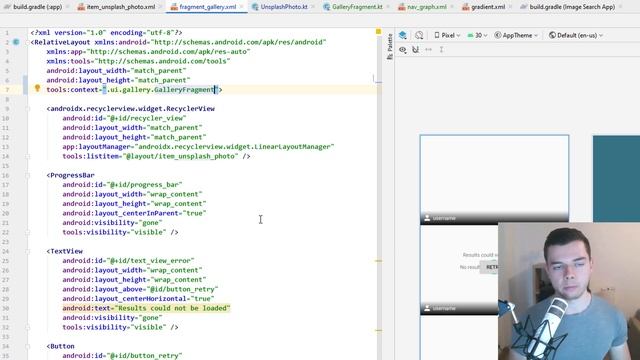
Task: Open the Palette side panel
Action: (390, 47)
